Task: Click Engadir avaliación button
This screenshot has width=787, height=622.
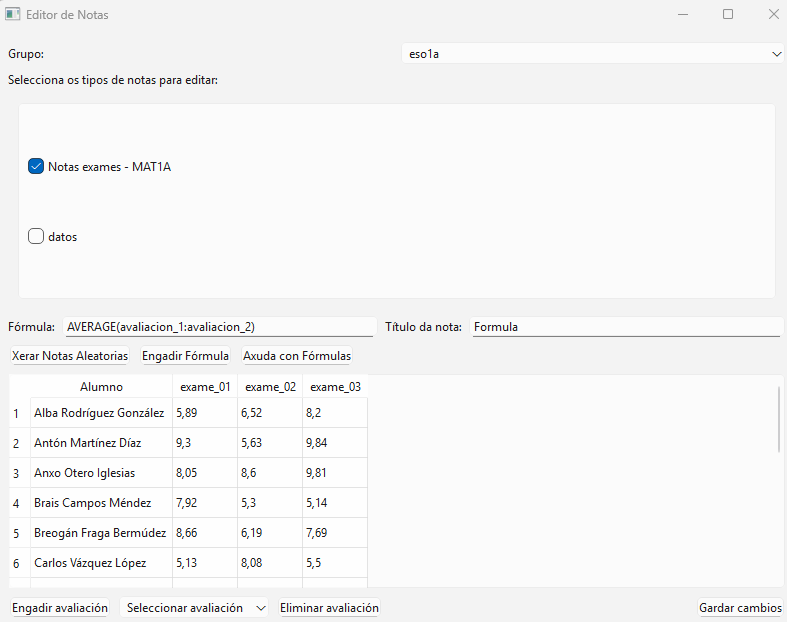Action: (x=60, y=608)
